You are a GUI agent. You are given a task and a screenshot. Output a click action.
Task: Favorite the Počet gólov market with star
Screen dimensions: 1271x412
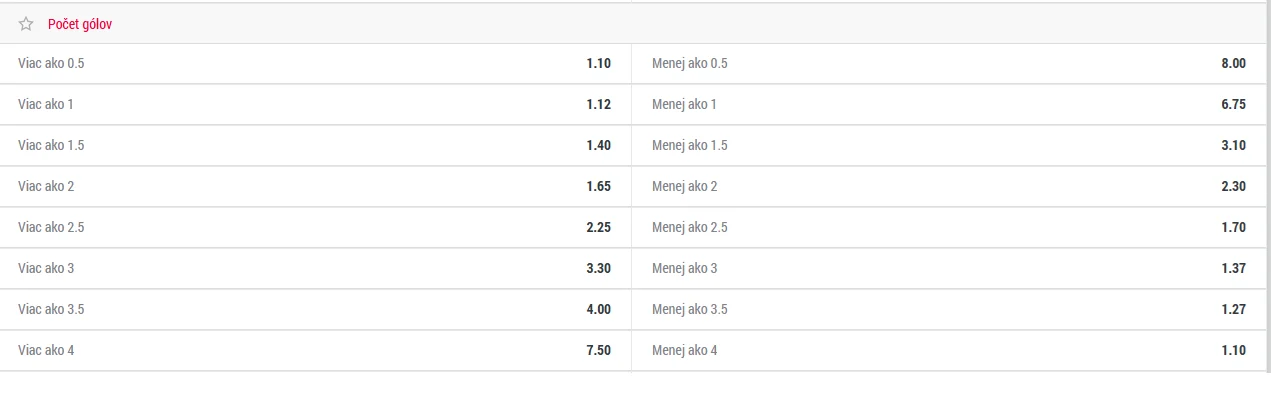tap(26, 24)
